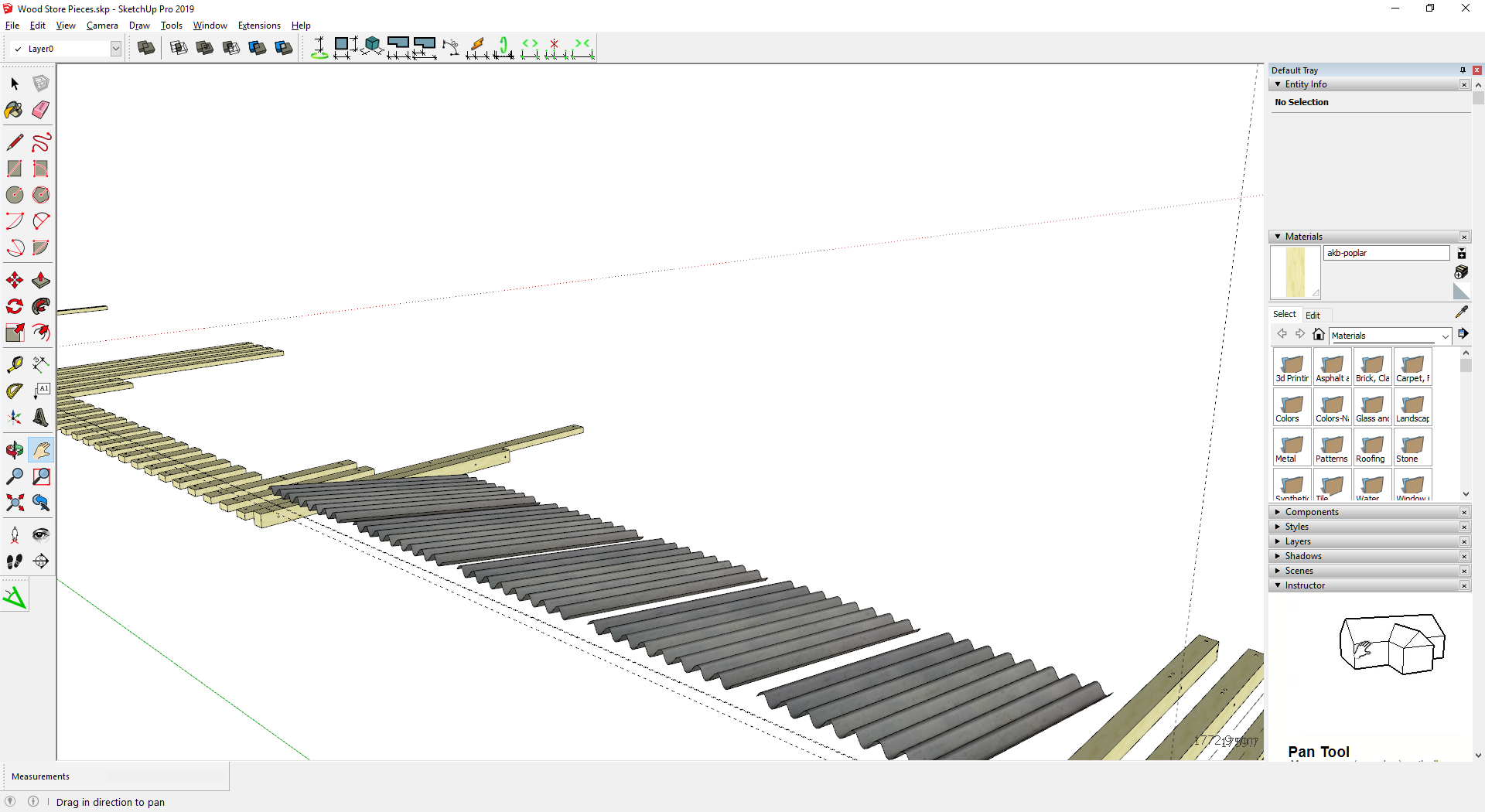Image resolution: width=1485 pixels, height=812 pixels.
Task: Set material to default swatch icon
Action: (x=1461, y=292)
